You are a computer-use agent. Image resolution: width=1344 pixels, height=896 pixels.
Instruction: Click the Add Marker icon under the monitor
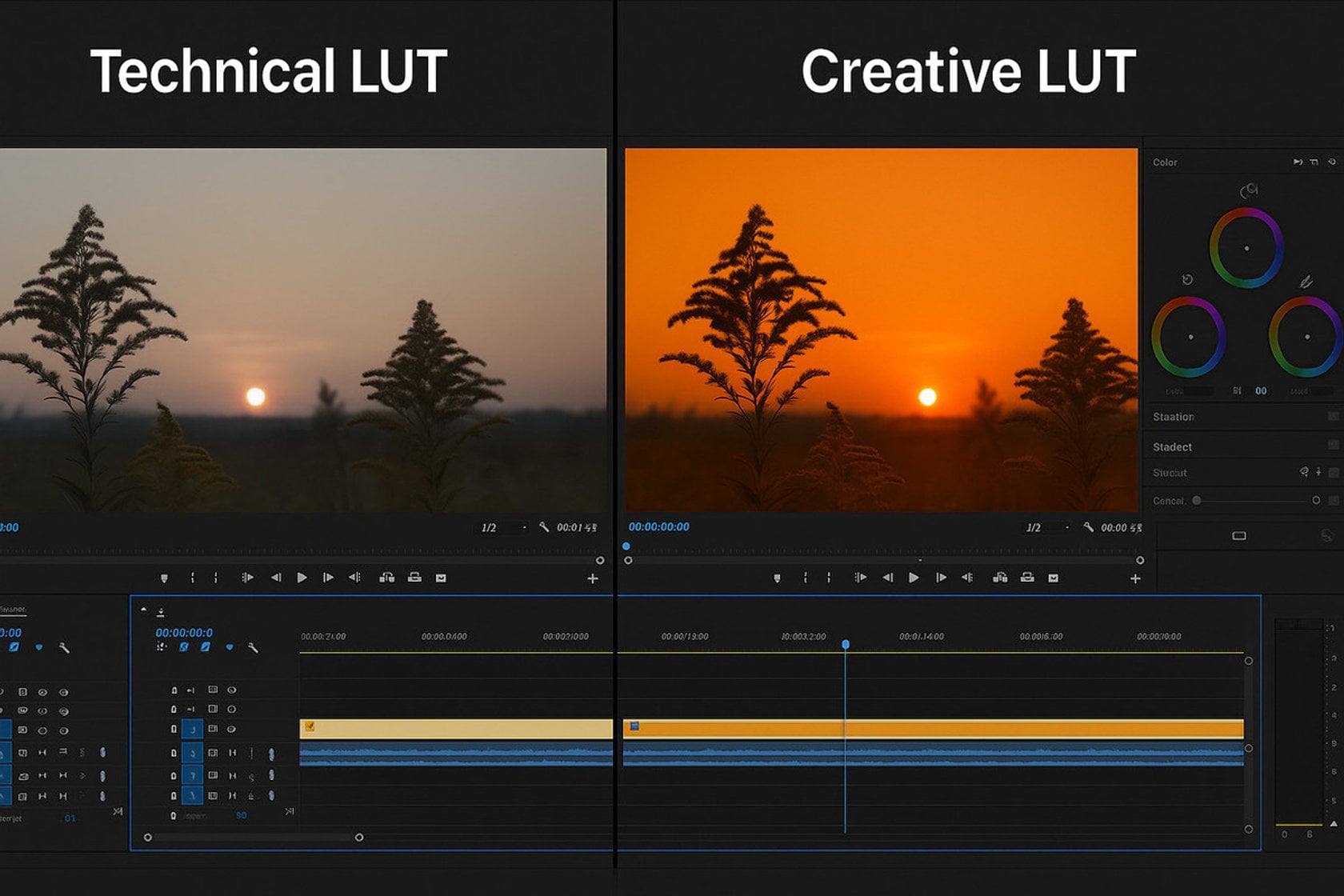click(778, 577)
